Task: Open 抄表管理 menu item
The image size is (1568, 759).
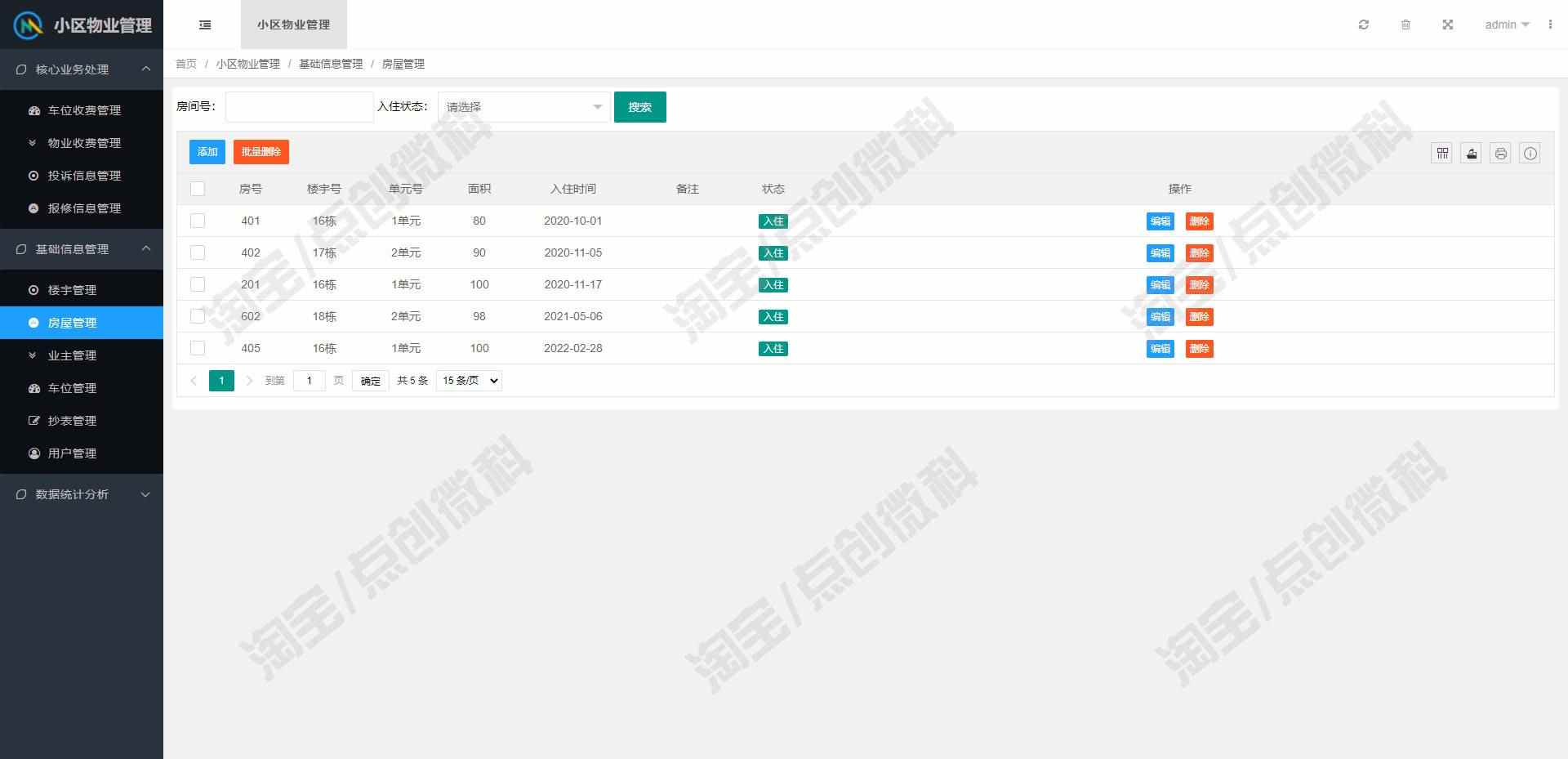Action: tap(82, 421)
